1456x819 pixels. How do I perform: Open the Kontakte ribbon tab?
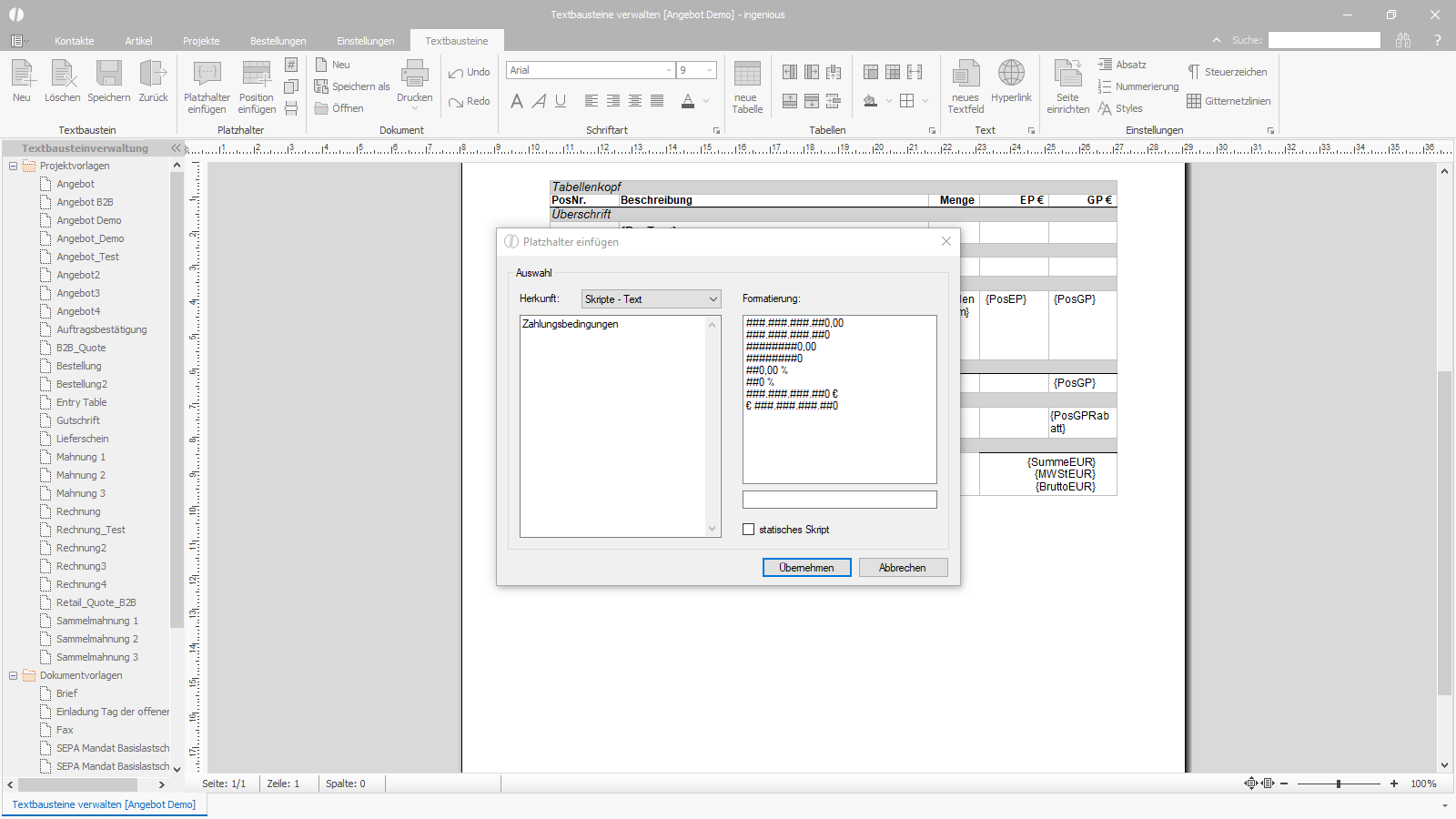tap(75, 41)
